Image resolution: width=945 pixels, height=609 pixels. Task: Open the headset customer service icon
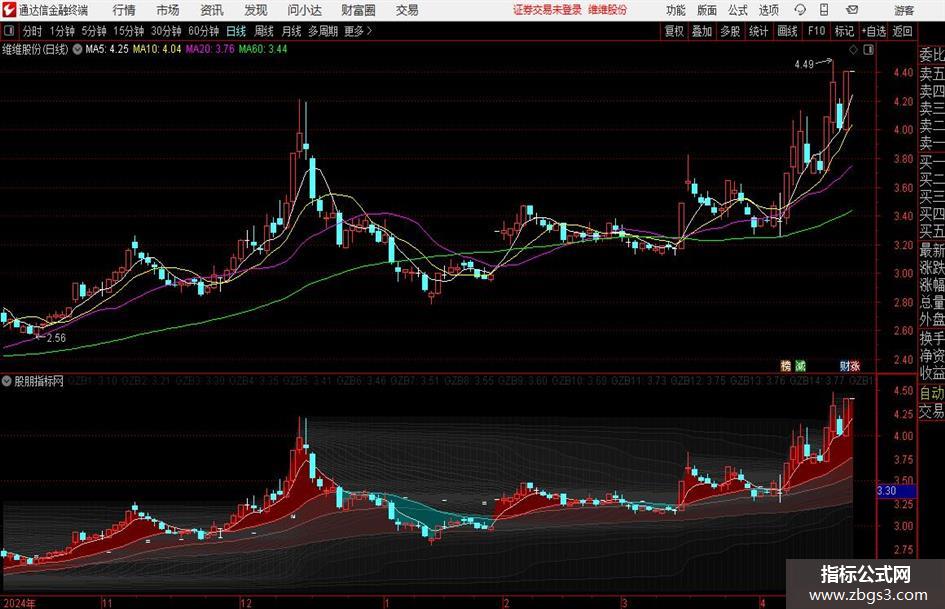(800, 10)
